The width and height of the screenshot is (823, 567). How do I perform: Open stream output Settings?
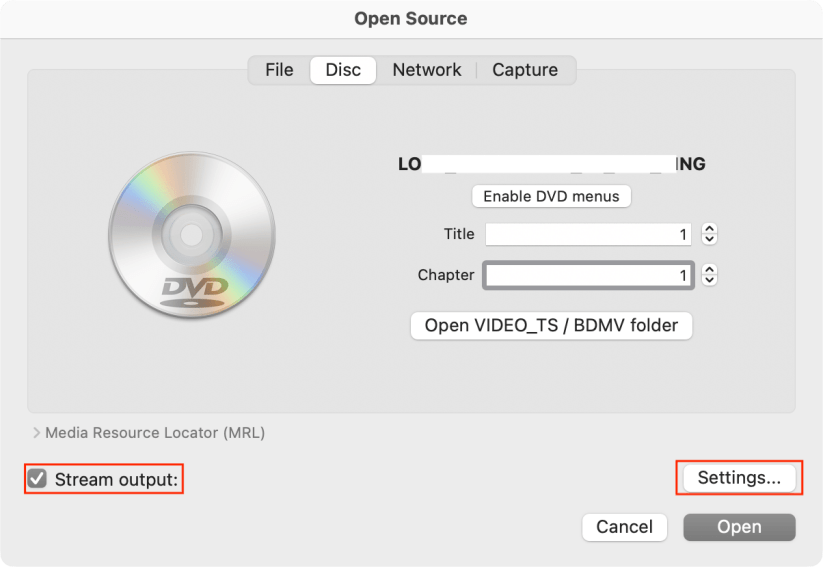point(739,478)
